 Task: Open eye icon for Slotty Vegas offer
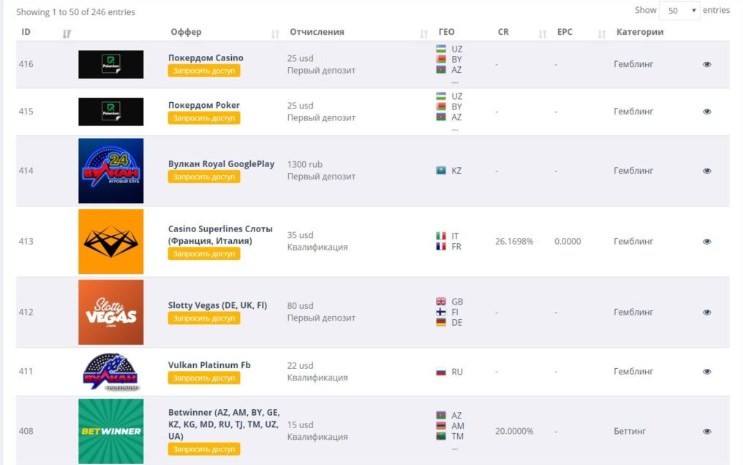coord(707,312)
